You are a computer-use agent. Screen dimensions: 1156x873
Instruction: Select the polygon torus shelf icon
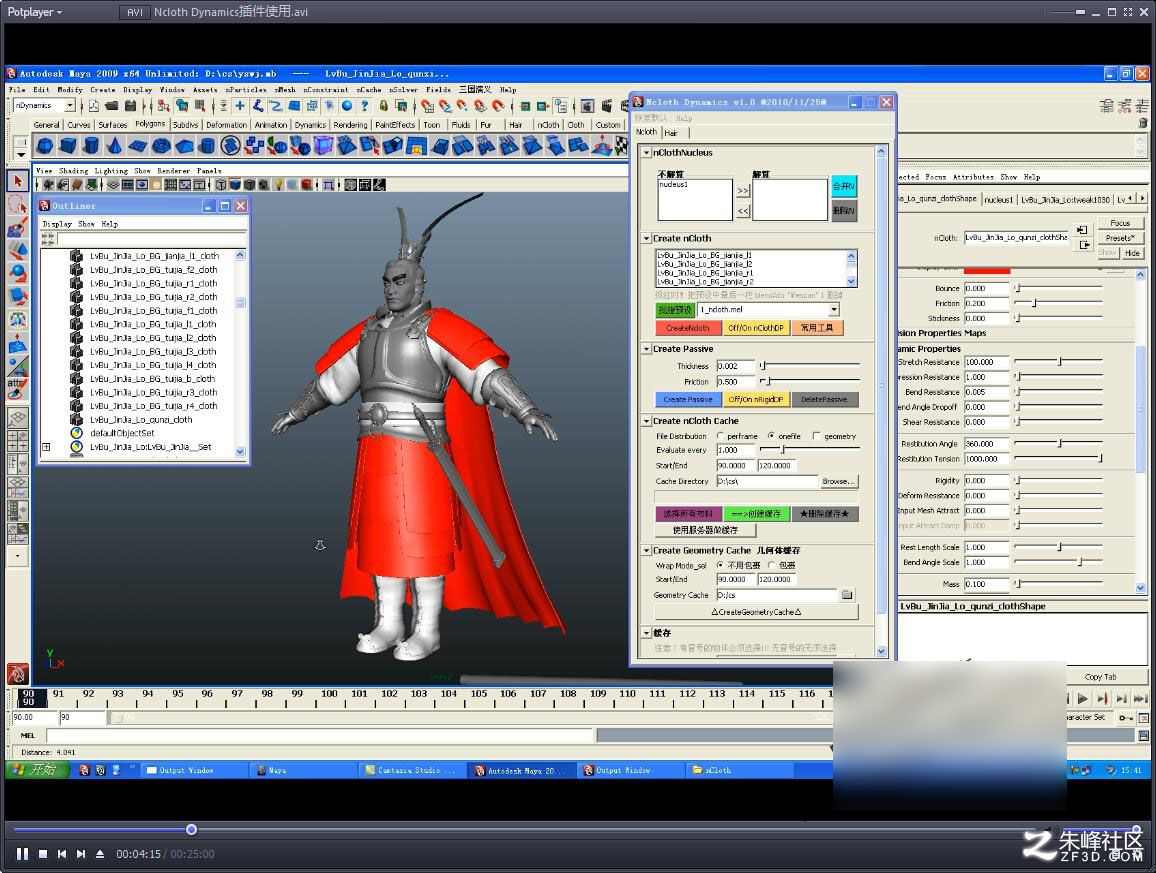[161, 146]
